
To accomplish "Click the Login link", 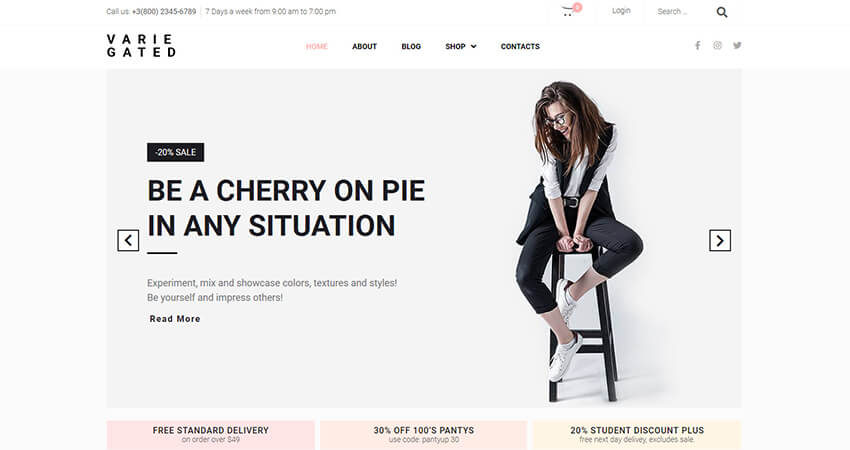I will 621,11.
